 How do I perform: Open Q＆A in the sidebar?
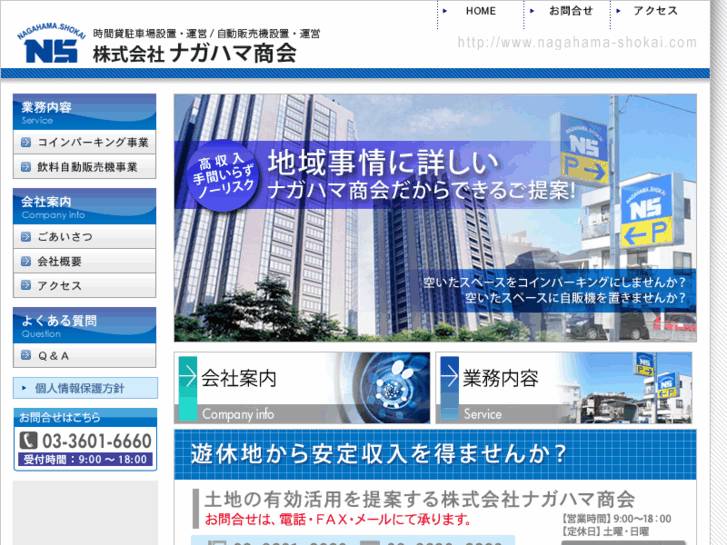(x=84, y=356)
